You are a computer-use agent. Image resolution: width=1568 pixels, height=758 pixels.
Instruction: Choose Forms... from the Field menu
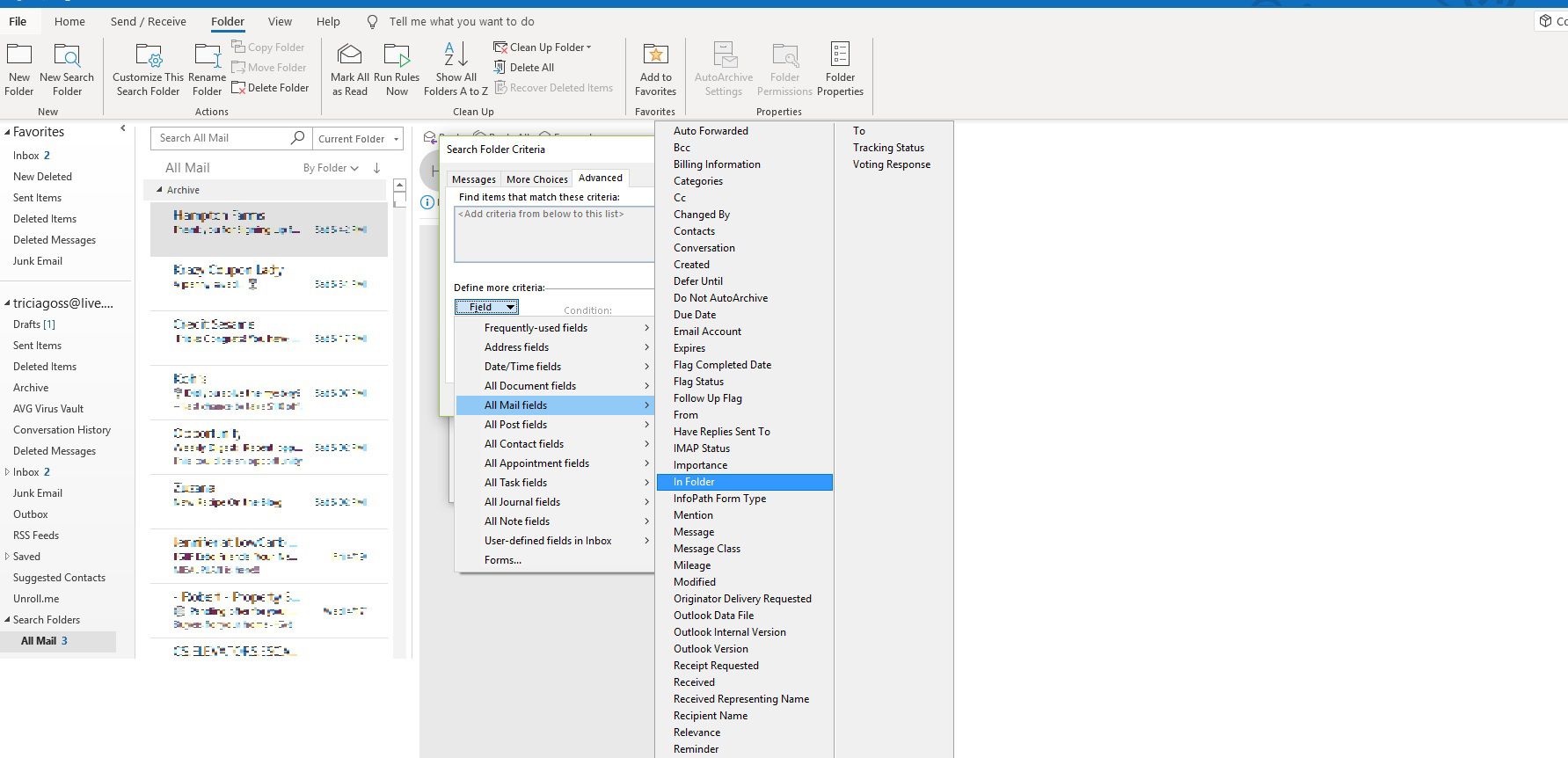[555, 560]
